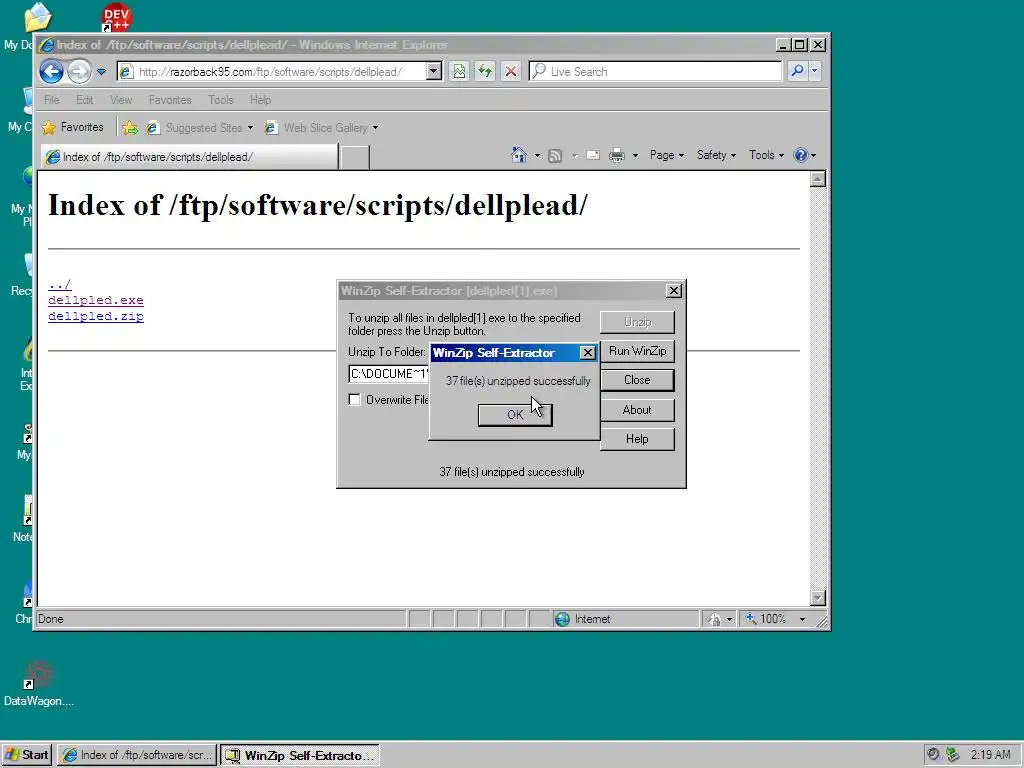The width and height of the screenshot is (1024, 768).
Task: Close the small WinZip Self-Extractor message box
Action: click(x=588, y=353)
